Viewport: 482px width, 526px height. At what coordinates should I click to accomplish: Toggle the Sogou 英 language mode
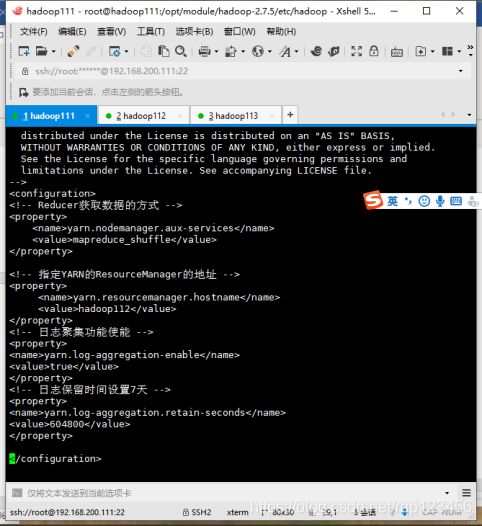click(392, 201)
